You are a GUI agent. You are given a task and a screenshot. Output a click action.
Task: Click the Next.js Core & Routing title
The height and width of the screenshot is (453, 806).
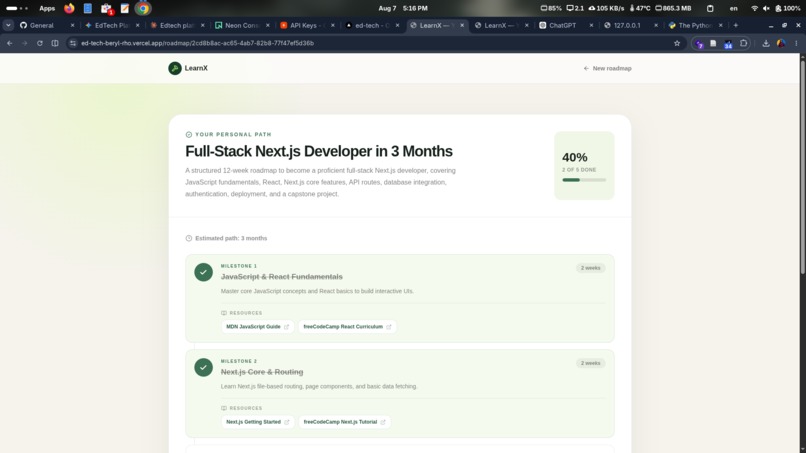click(262, 372)
